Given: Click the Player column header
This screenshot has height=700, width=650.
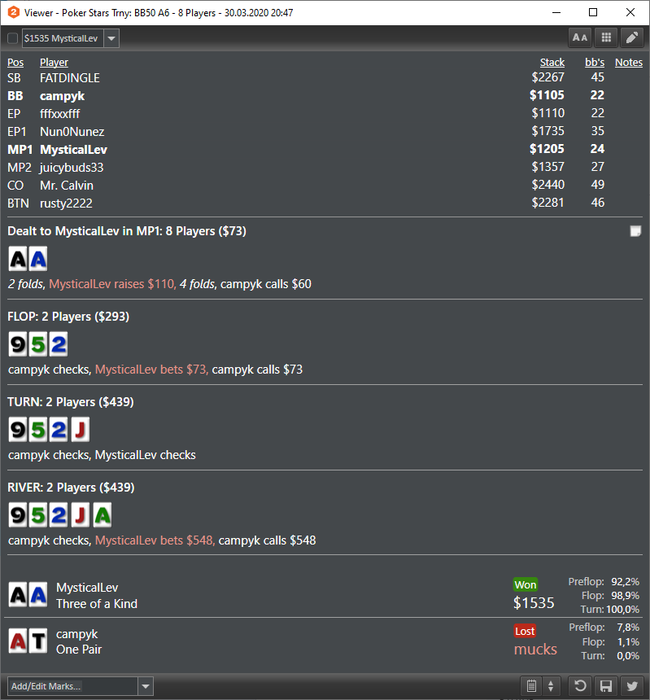Looking at the screenshot, I should [x=54, y=62].
